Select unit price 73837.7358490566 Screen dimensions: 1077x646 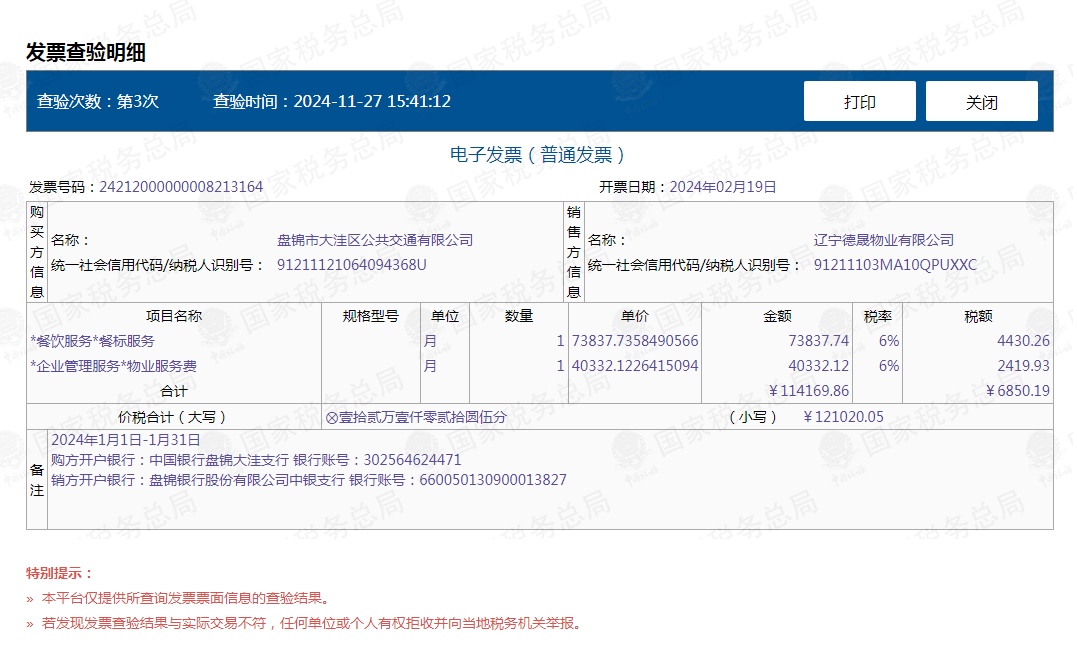(x=635, y=341)
